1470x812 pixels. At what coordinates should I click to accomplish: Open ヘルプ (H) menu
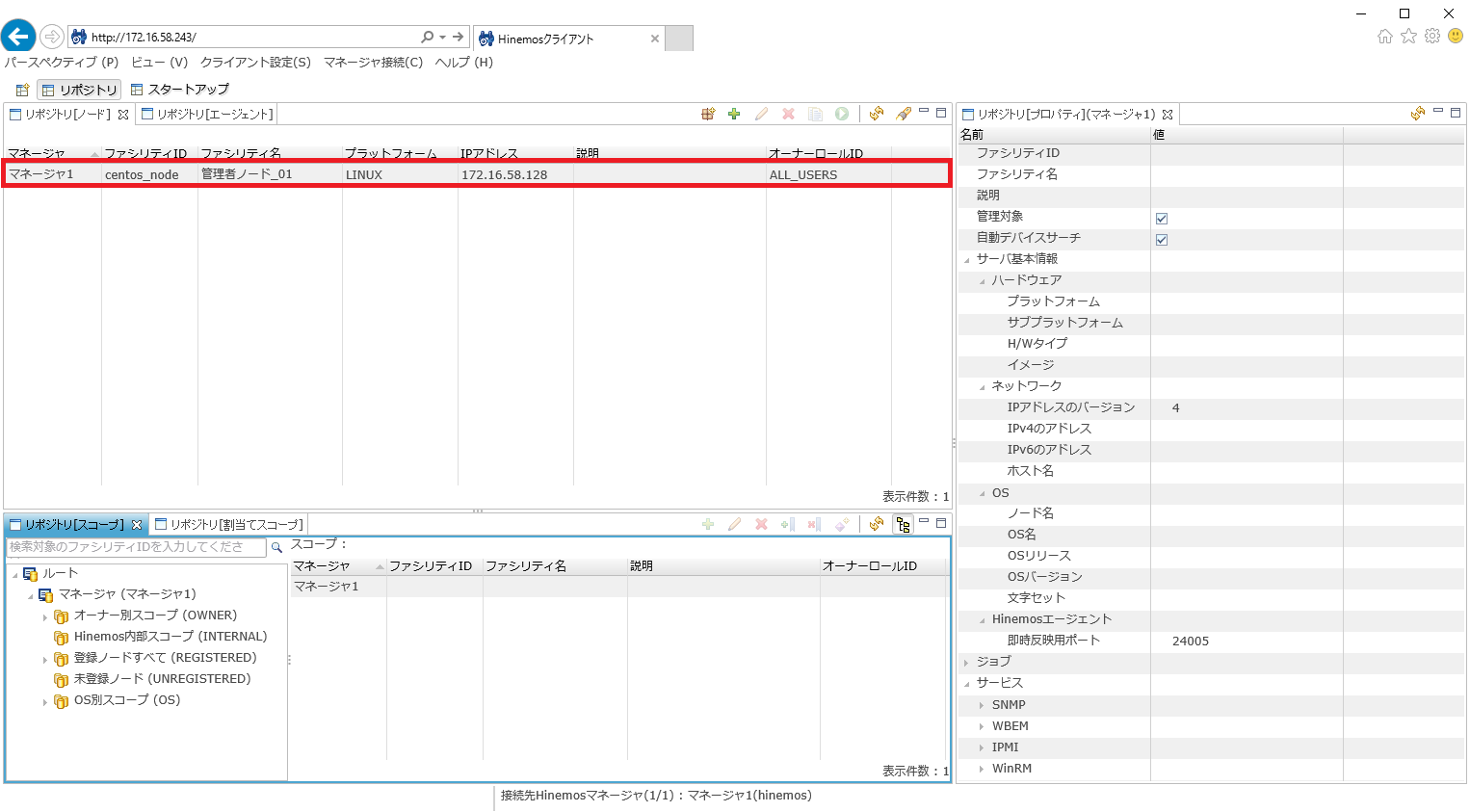tap(464, 63)
